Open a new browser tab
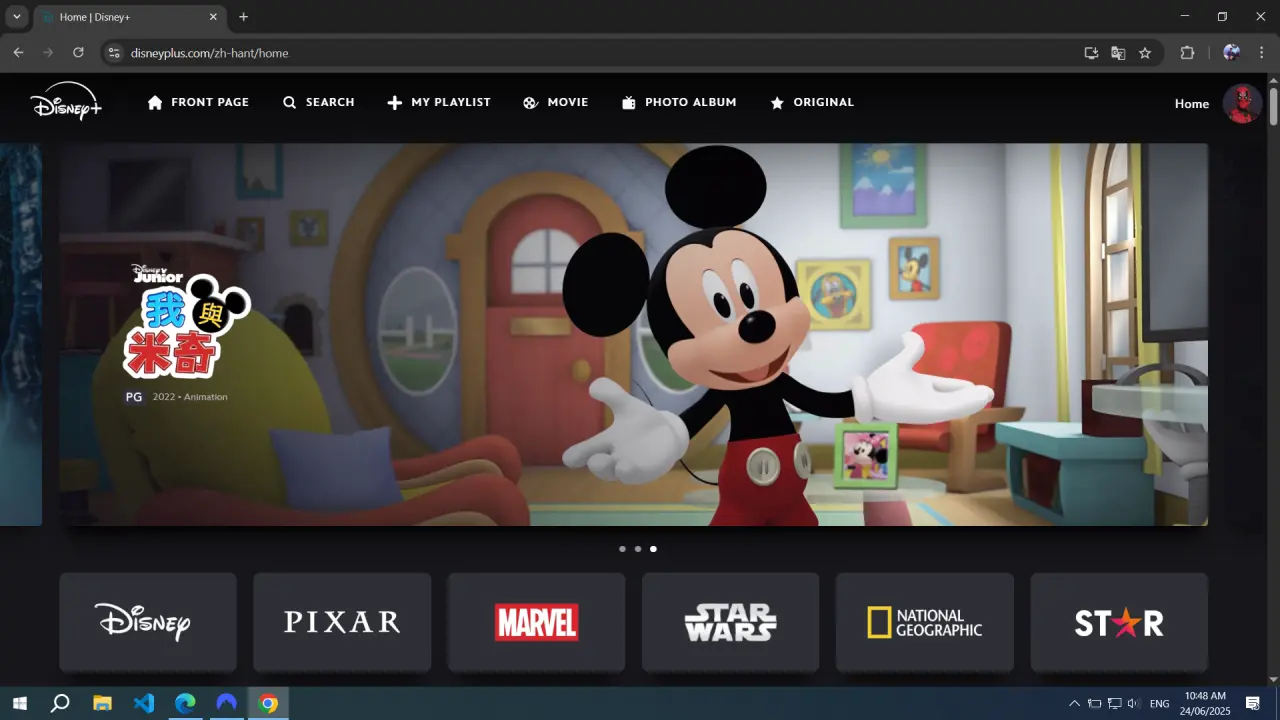Viewport: 1280px width, 720px height. click(243, 17)
